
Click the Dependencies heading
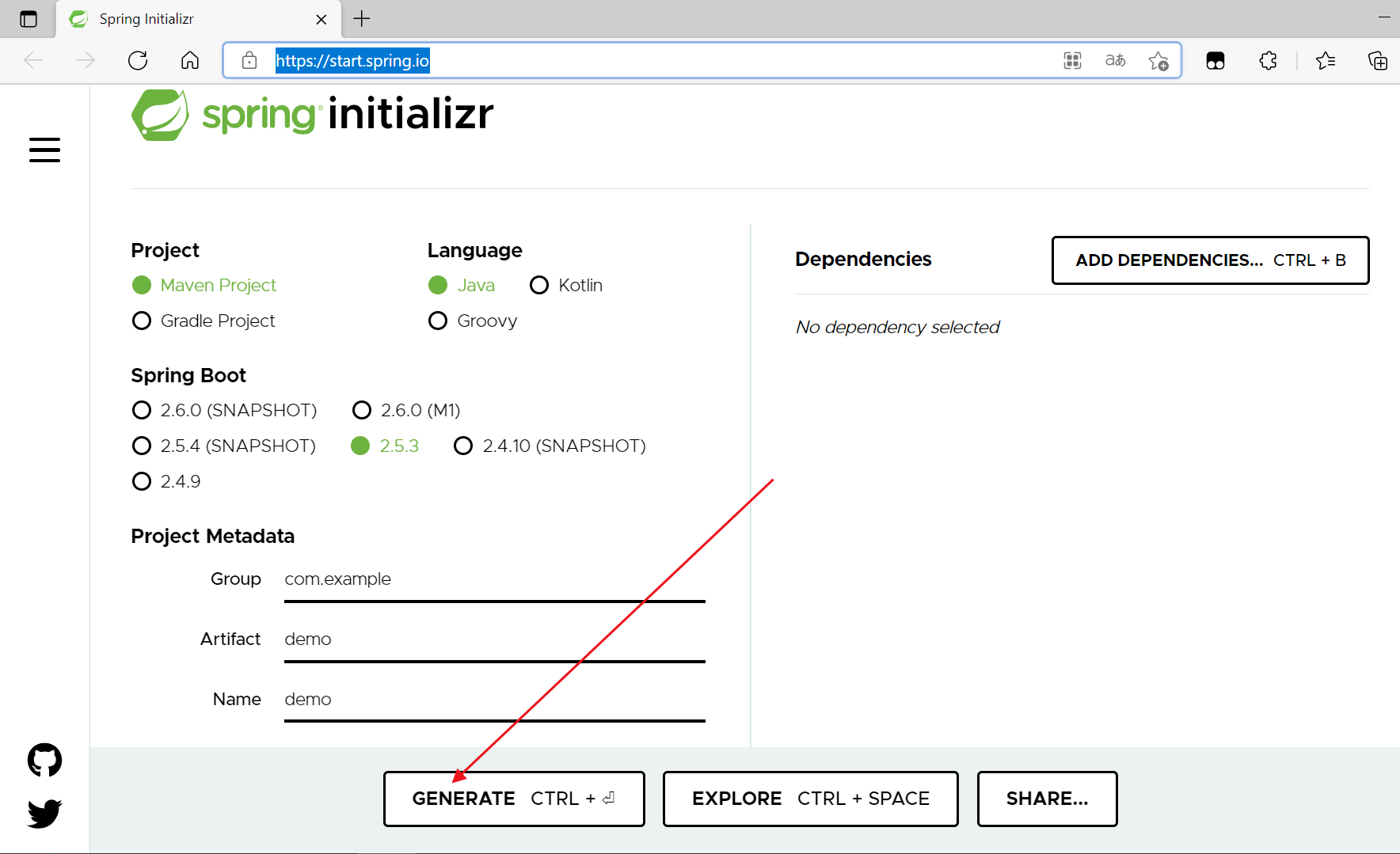pos(863,259)
